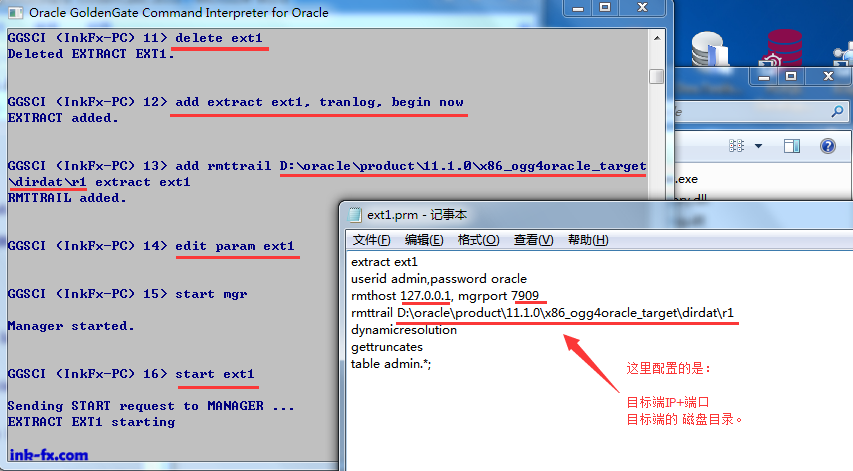Click the 'extract ext1' line in Notepad
Viewport: 853px width, 471px height.
[x=384, y=262]
